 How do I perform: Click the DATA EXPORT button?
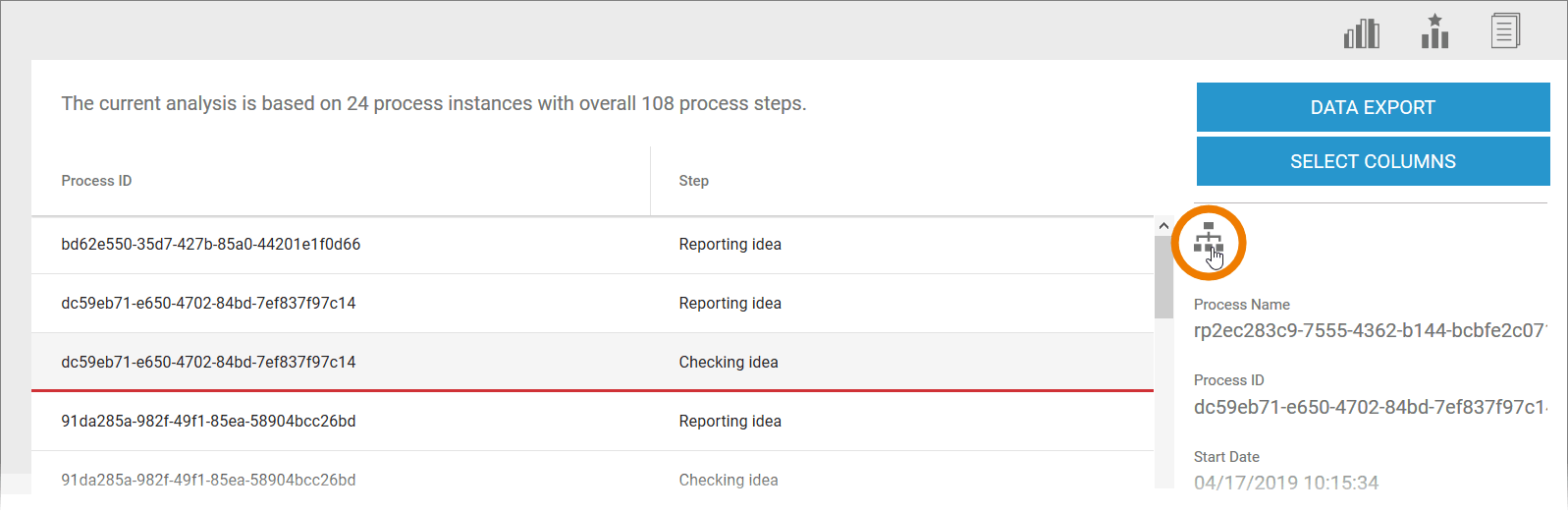pyautogui.click(x=1373, y=107)
